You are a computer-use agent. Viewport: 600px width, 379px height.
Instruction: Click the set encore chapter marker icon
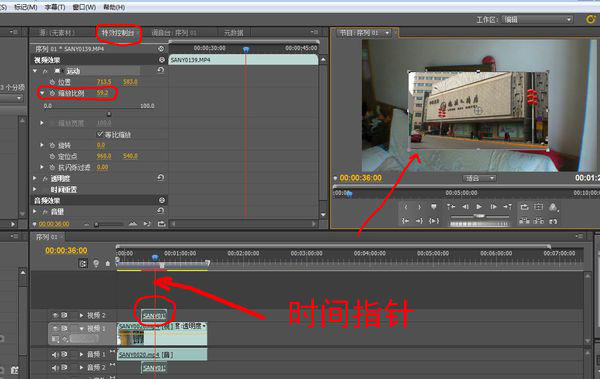point(96,263)
